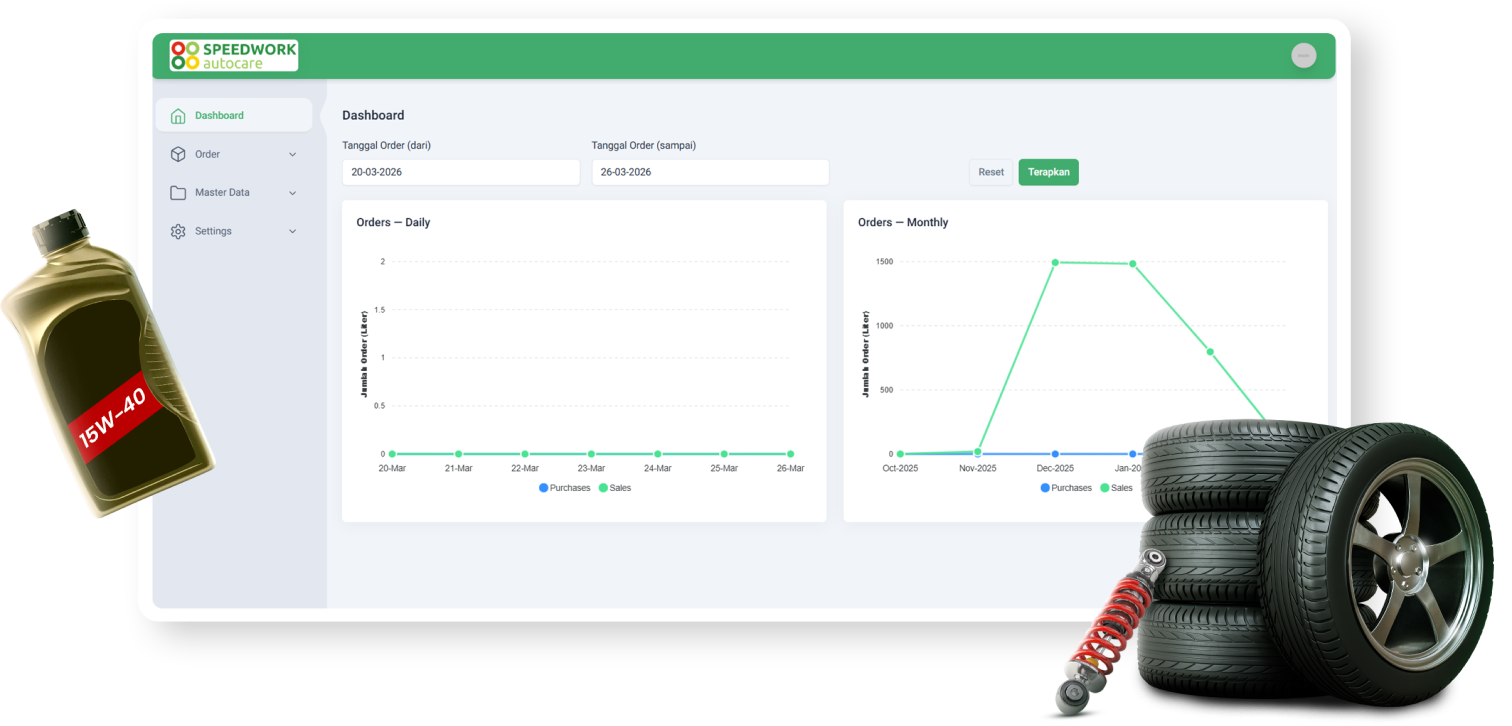Apply filters with the Terapkan button
The height and width of the screenshot is (726, 1512).
(x=1048, y=172)
